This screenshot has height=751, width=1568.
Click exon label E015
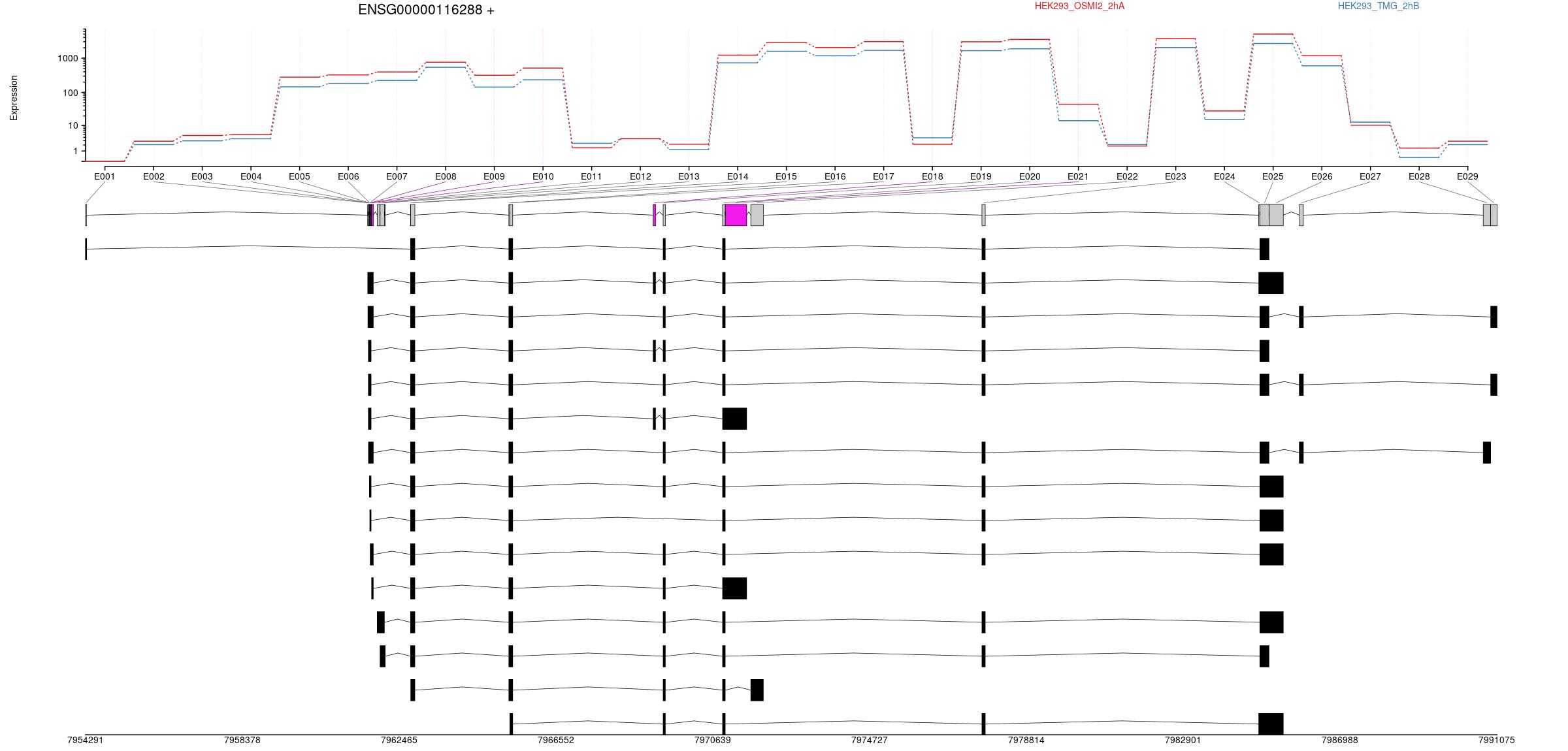[786, 176]
